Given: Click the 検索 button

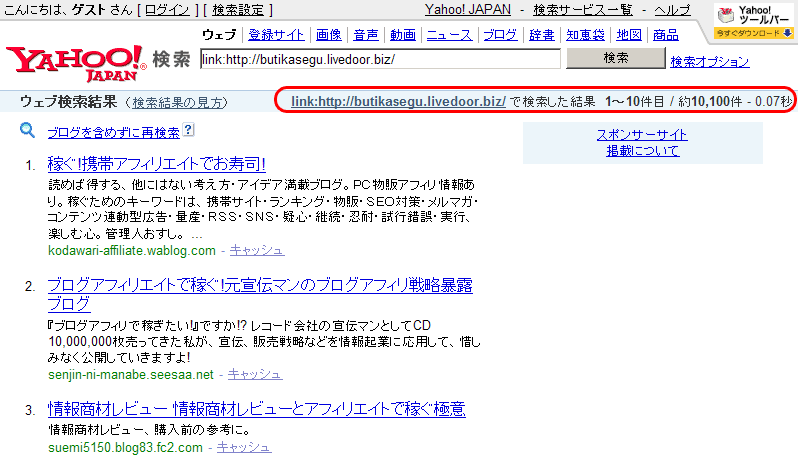Looking at the screenshot, I should click(x=616, y=58).
